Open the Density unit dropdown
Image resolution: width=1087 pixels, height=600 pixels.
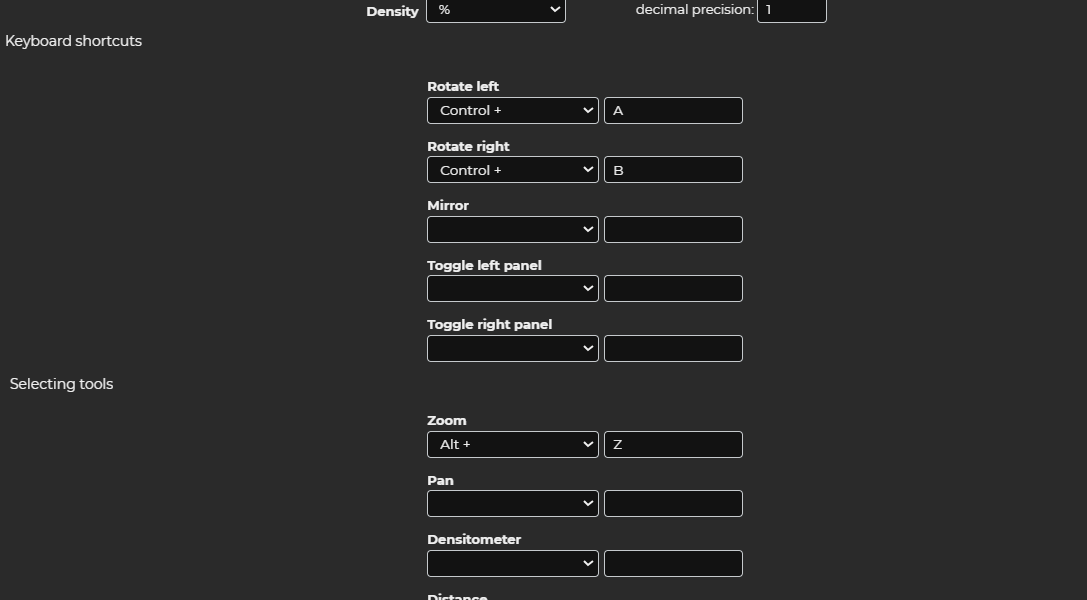tap(495, 10)
